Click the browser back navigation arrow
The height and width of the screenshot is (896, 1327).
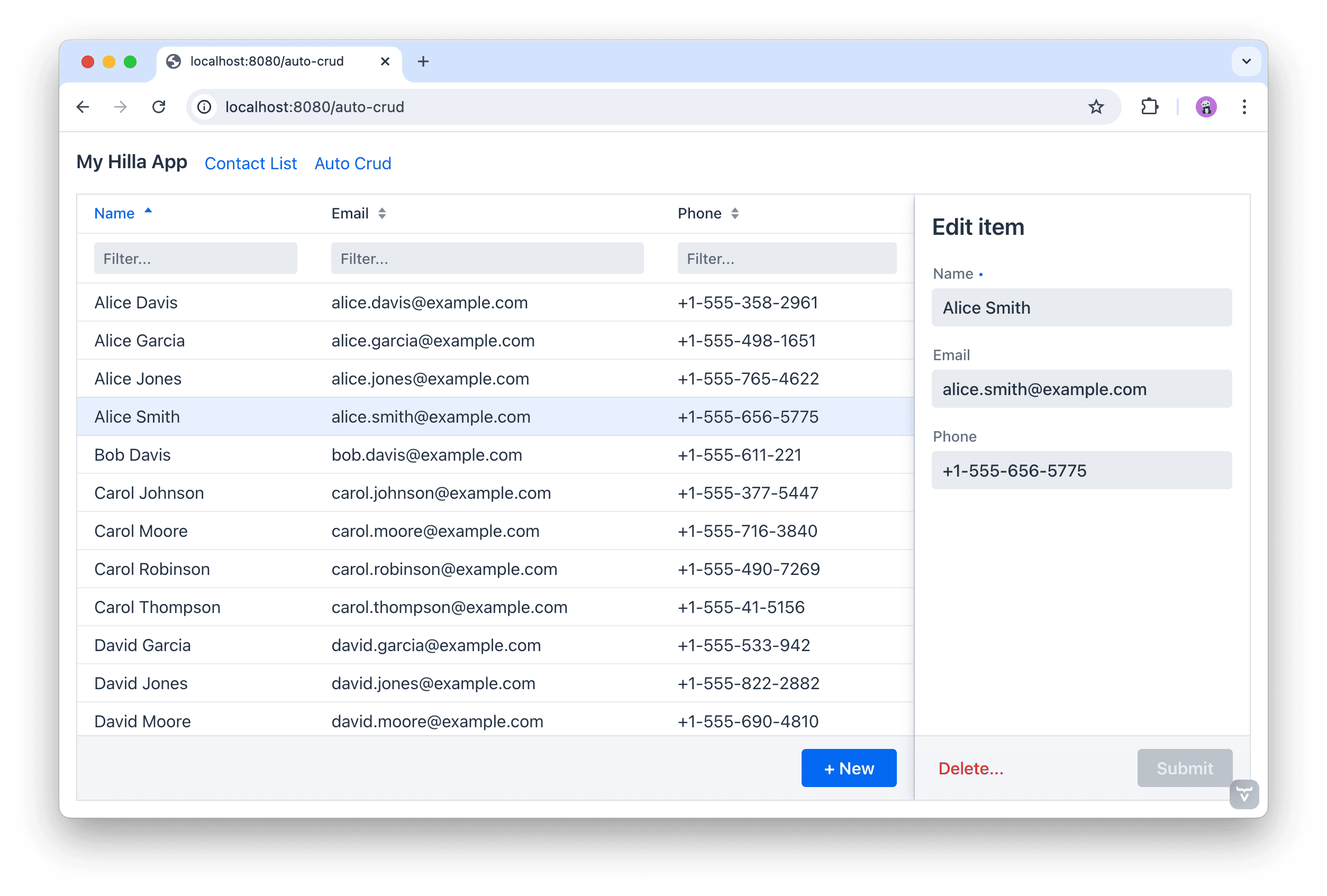84,107
